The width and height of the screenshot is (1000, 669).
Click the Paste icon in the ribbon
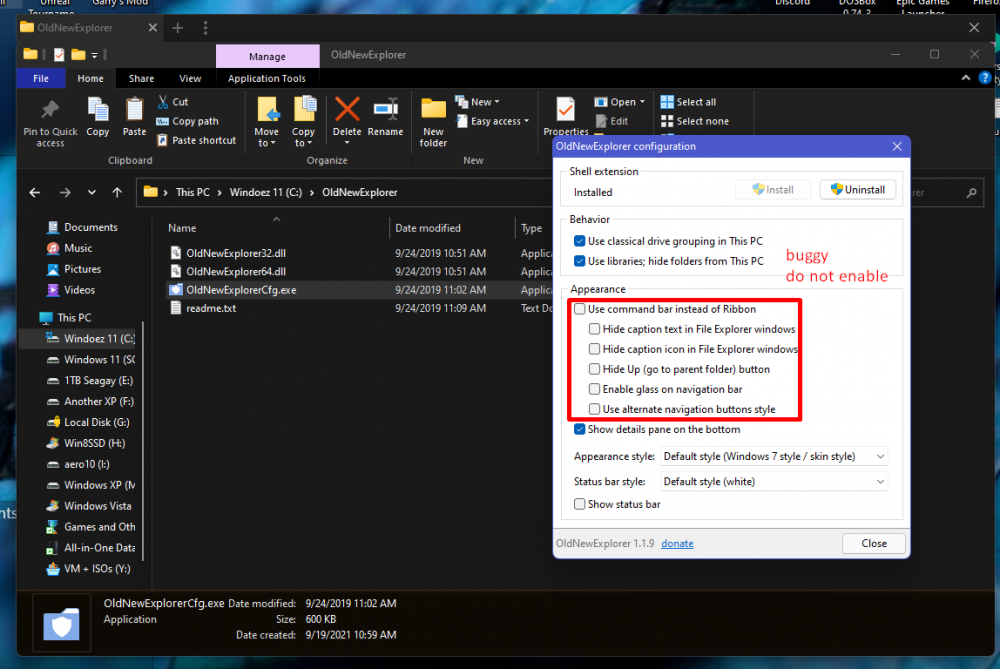(x=135, y=110)
